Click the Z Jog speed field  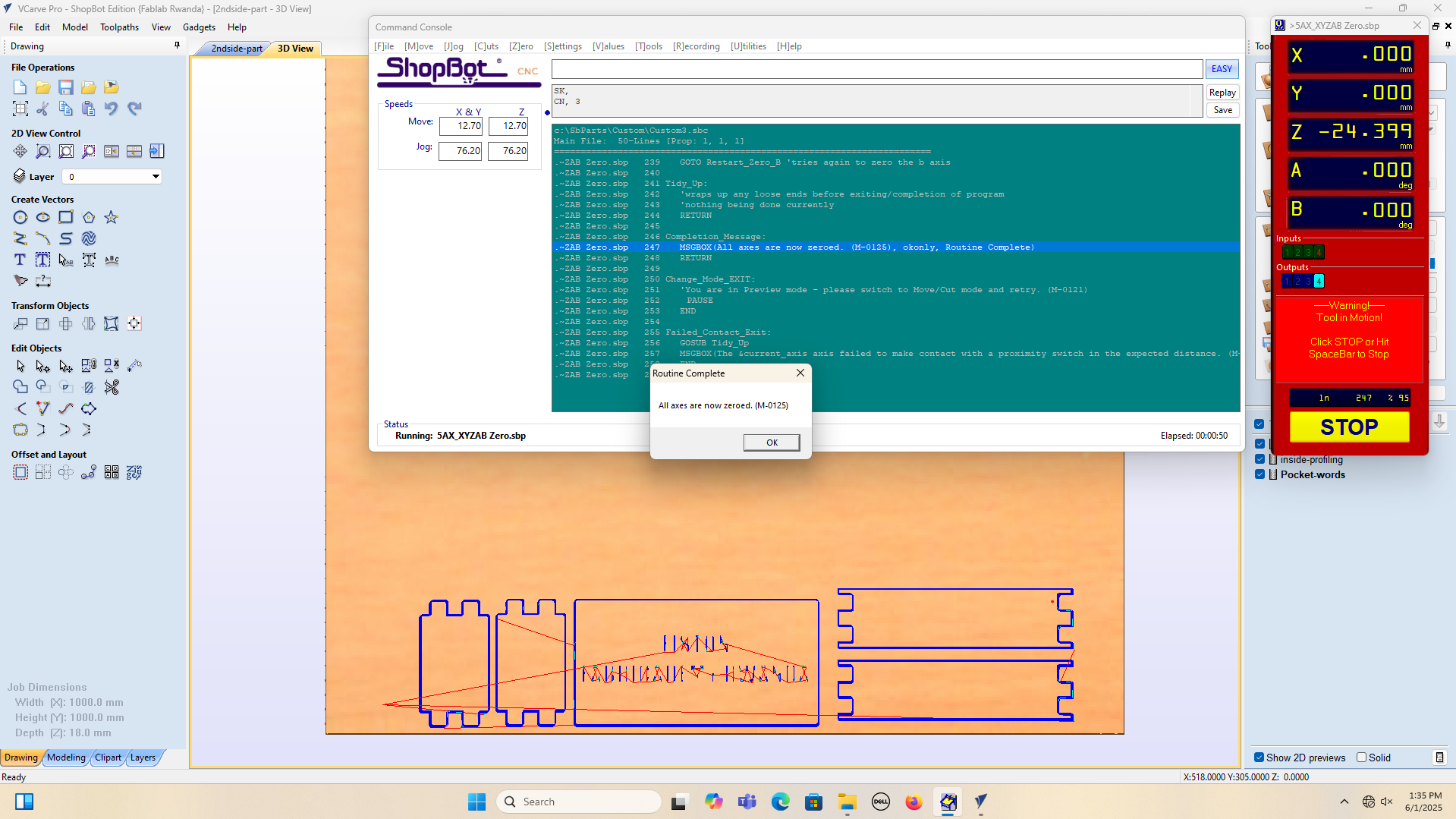point(508,151)
